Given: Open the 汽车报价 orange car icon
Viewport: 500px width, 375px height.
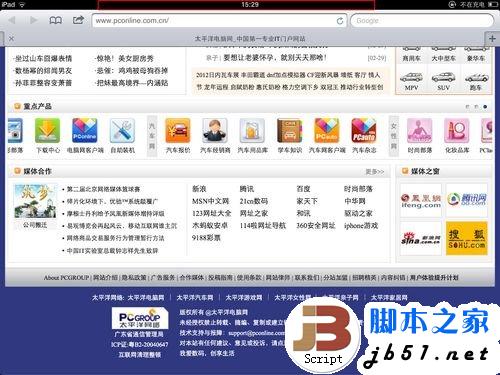Looking at the screenshot, I should coord(178,131).
